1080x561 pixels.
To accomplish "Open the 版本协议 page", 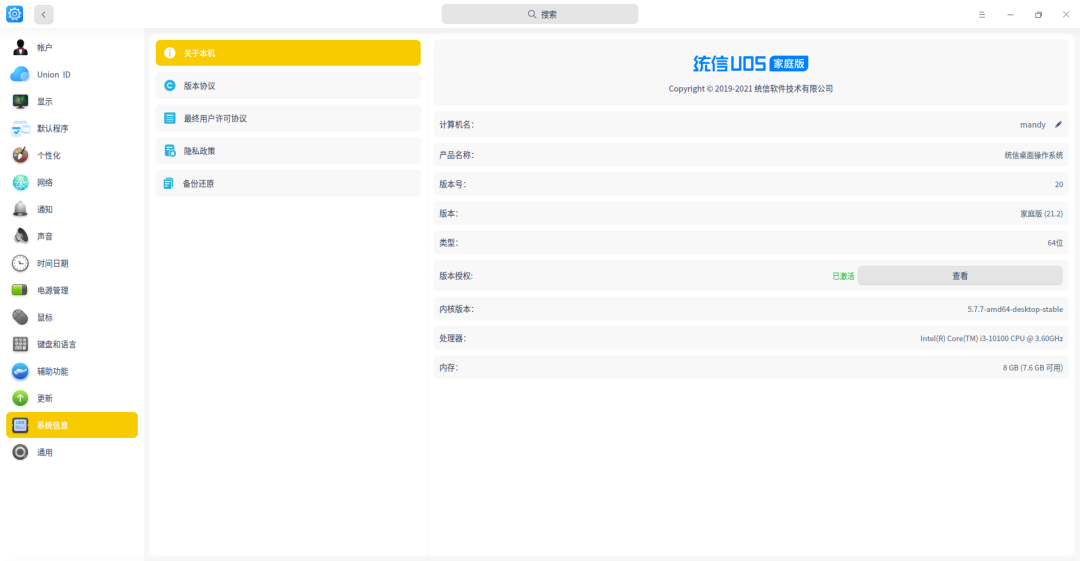I will pyautogui.click(x=288, y=85).
